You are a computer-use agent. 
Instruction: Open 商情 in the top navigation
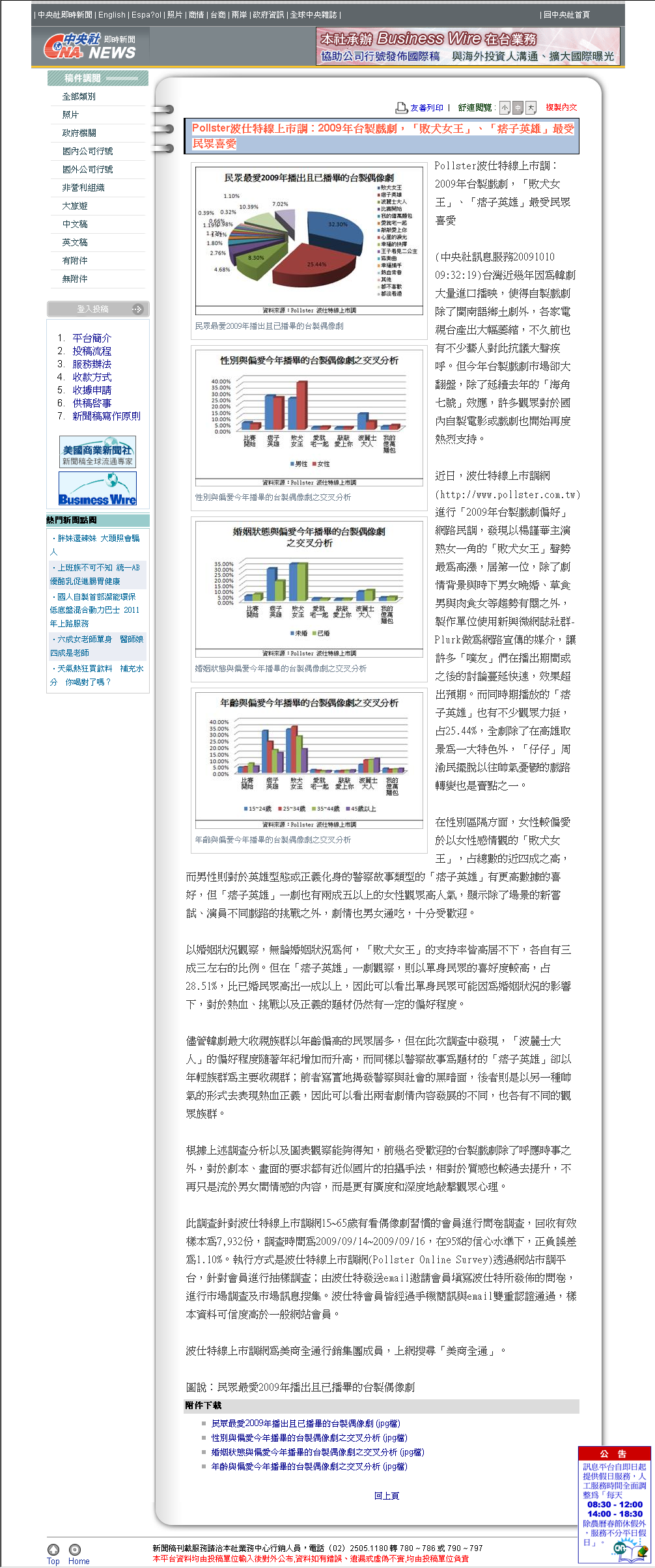[x=196, y=15]
